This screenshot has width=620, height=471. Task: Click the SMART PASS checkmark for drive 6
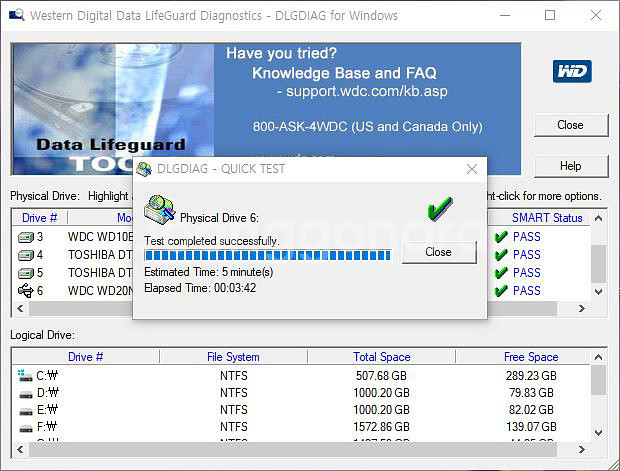[x=501, y=291]
